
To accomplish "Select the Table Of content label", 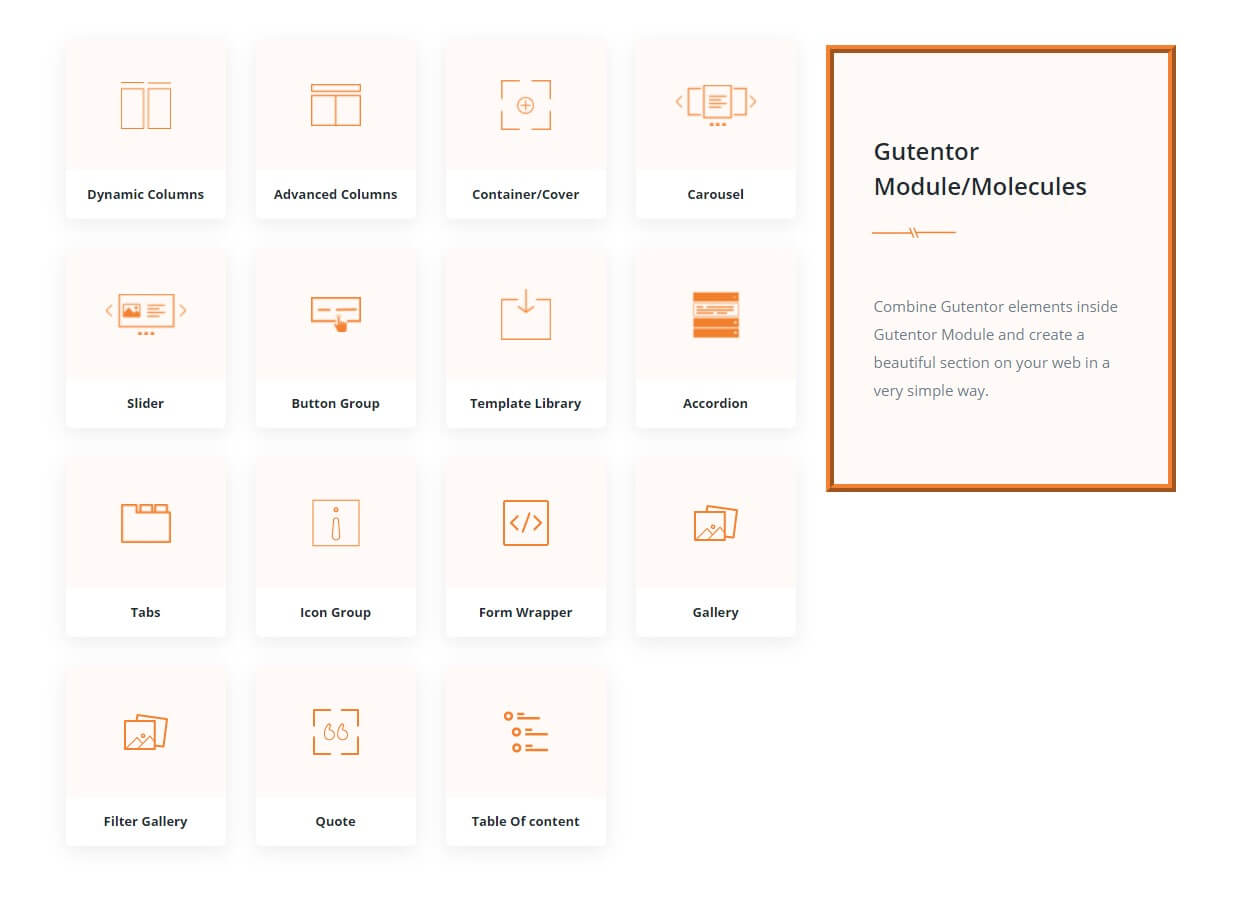I will point(526,821).
